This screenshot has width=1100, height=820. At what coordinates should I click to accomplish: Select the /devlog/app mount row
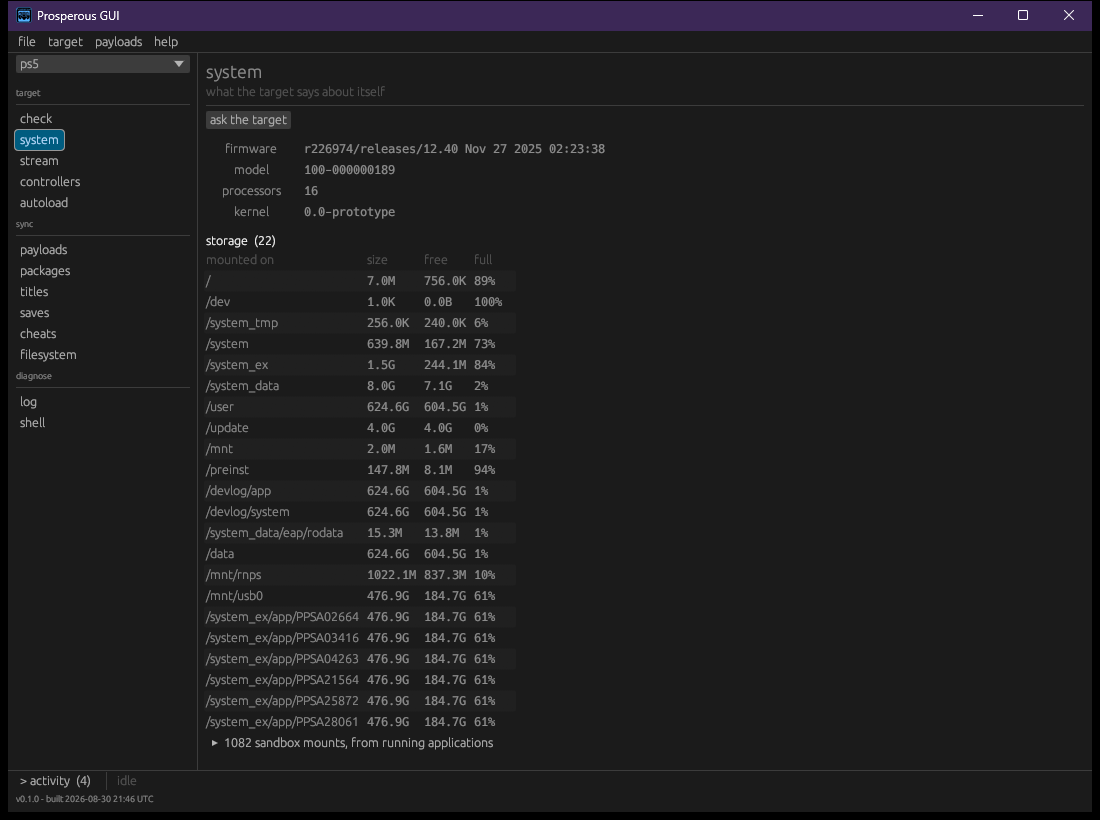click(361, 491)
